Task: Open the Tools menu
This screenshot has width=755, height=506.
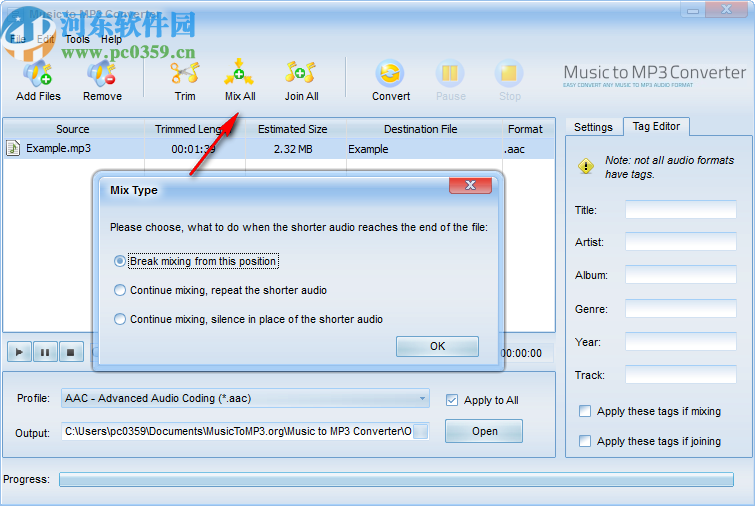Action: pyautogui.click(x=78, y=39)
